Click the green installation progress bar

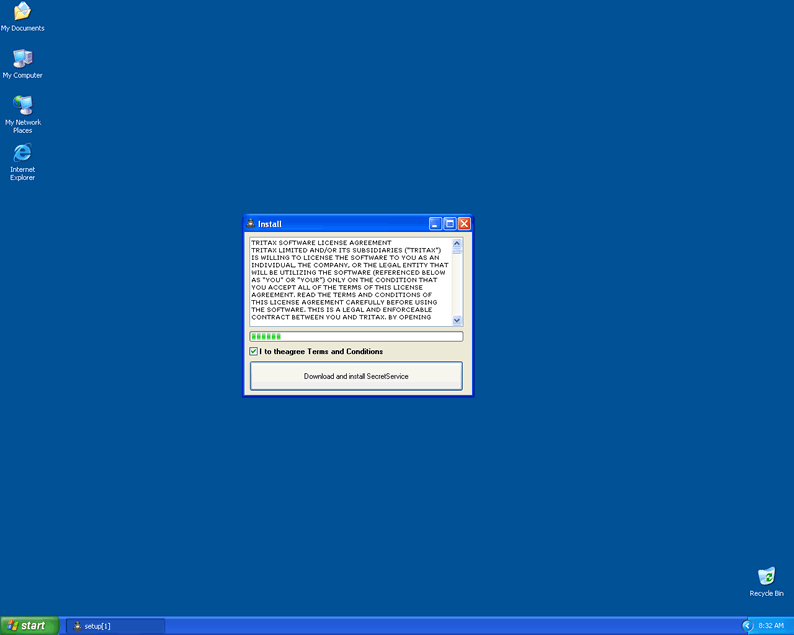tap(356, 337)
